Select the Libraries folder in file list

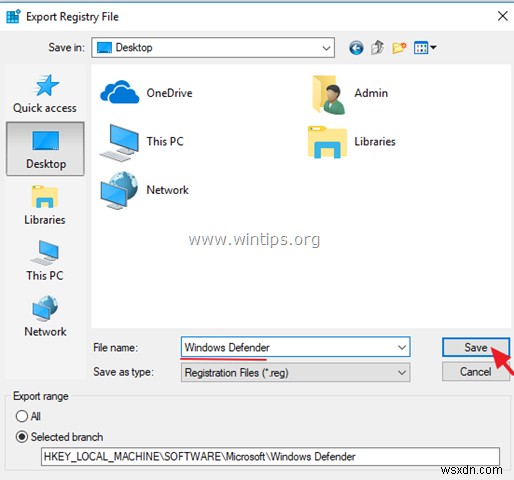click(x=352, y=142)
